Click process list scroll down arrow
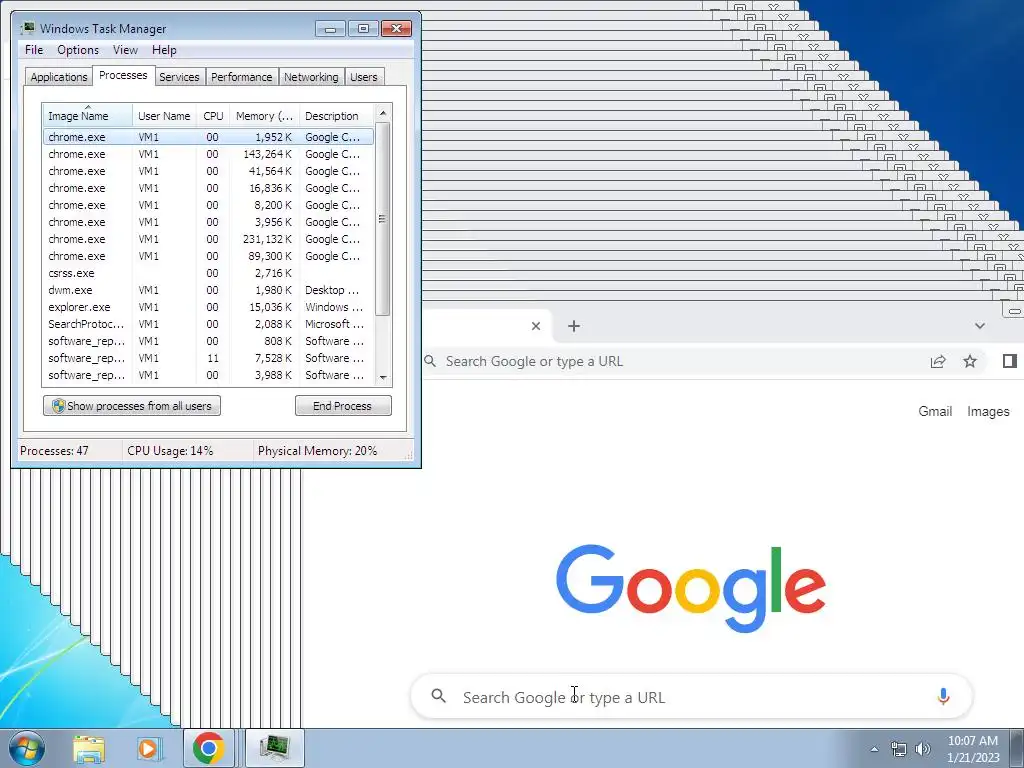1024x768 pixels. [383, 377]
